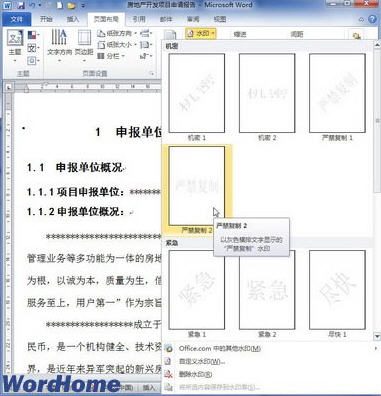This screenshot has width=381, height=396.
Task: Click the watermark gallery scrollbar thumb
Action: point(377,121)
